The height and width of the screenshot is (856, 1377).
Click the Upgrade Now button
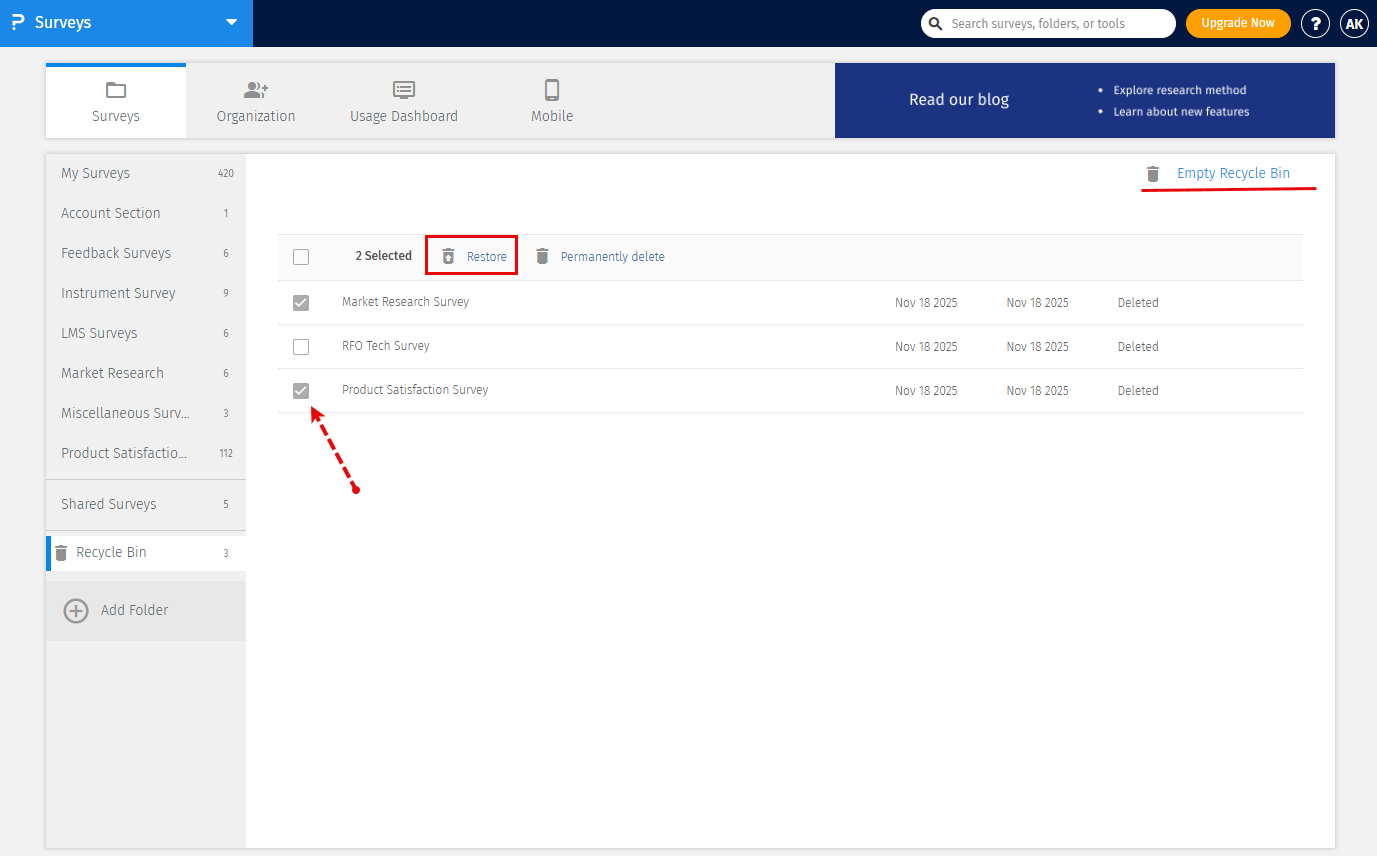coord(1238,23)
